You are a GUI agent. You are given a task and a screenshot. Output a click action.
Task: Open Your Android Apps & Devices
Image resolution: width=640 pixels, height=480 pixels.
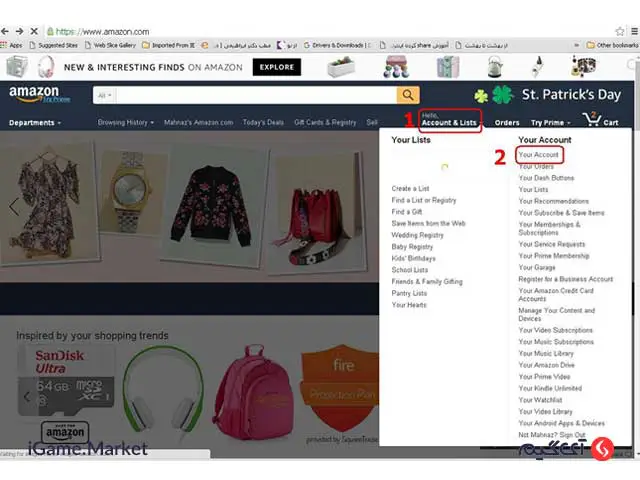(x=561, y=423)
